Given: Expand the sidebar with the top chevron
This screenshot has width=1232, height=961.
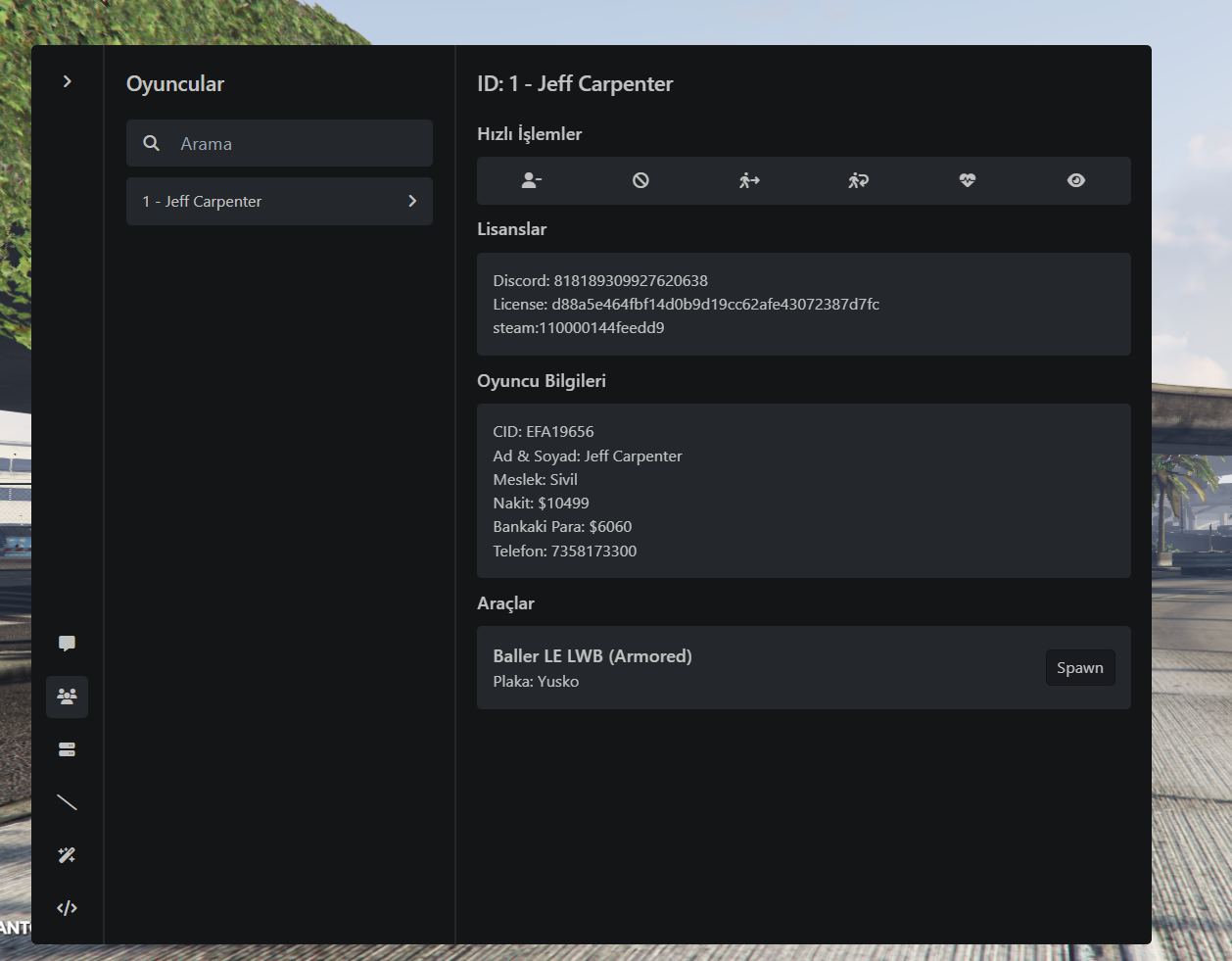Looking at the screenshot, I should tap(67, 81).
